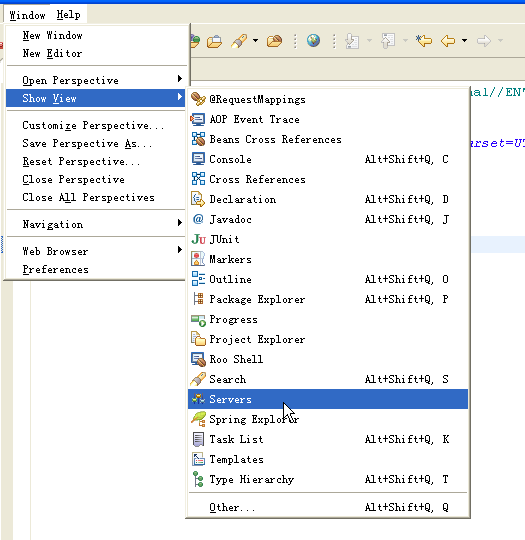This screenshot has height=540, width=525.
Task: Click the Back arrow toolbar icon
Action: coord(448,41)
